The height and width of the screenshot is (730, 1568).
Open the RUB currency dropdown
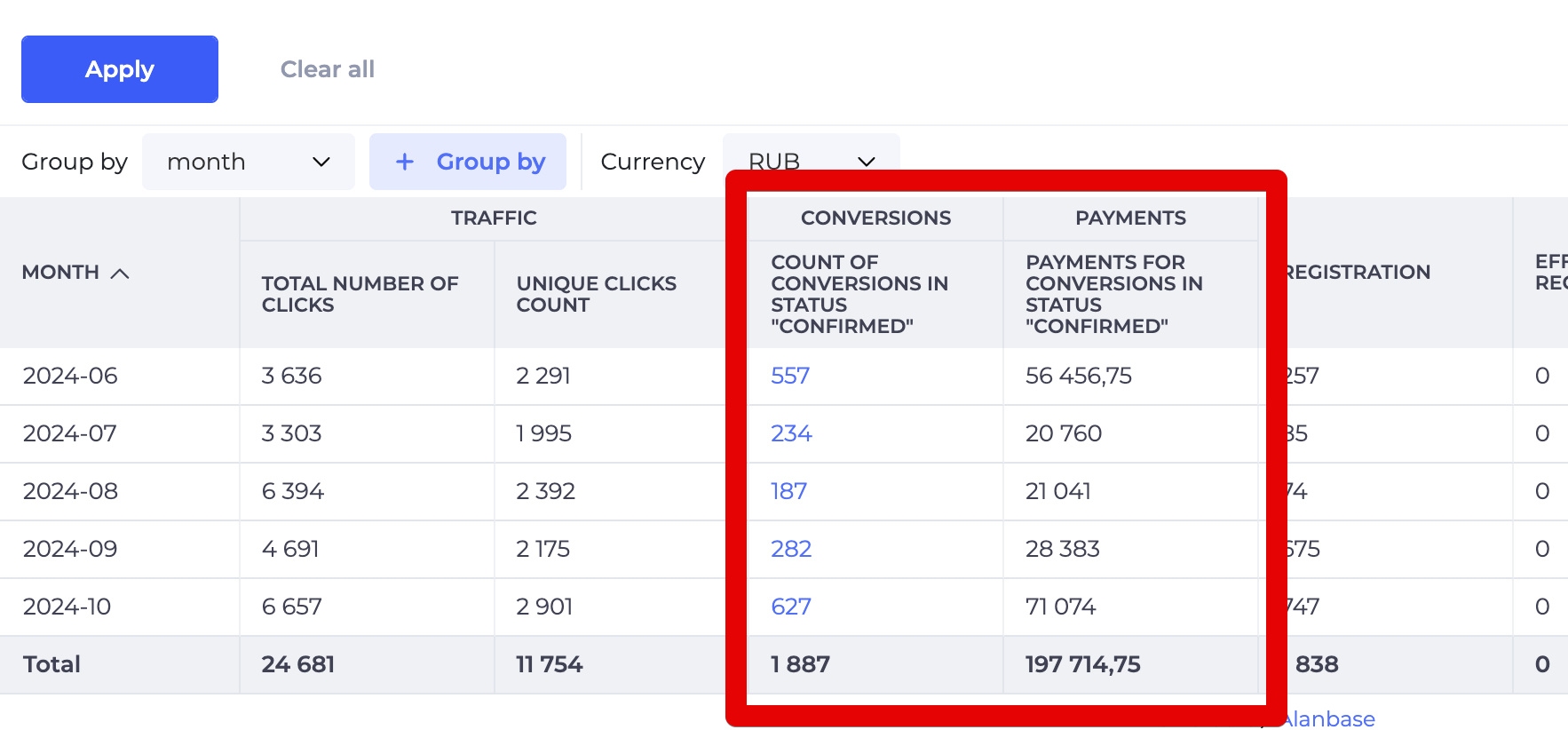811,160
